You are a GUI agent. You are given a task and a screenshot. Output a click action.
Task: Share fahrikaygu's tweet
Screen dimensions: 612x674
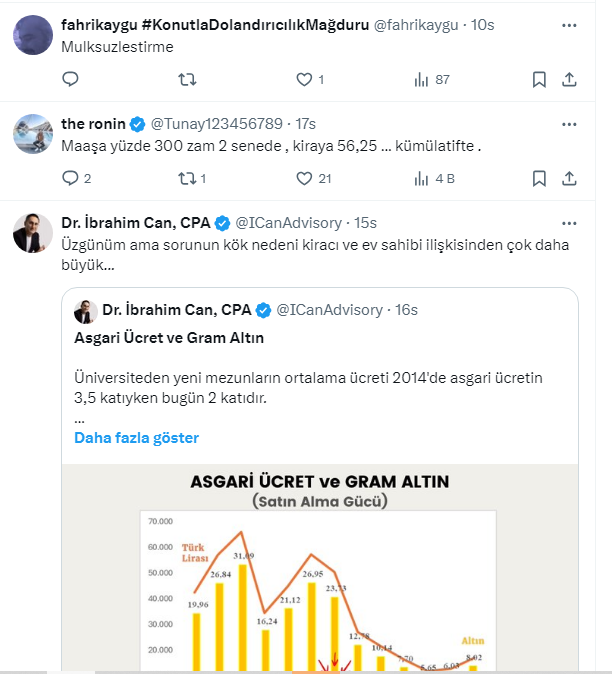pos(569,79)
